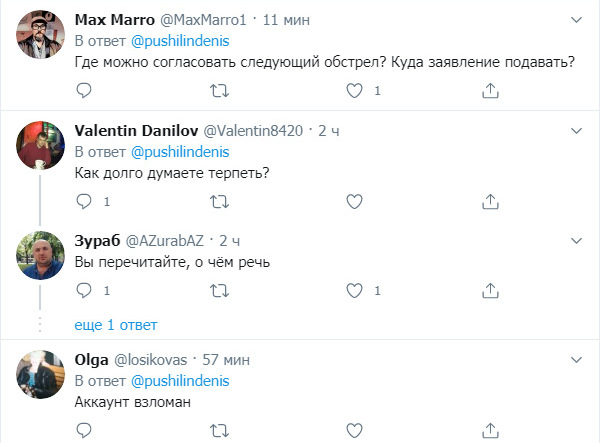
Task: Reply to Valentin Danilov's tweet
Action: coord(84,201)
